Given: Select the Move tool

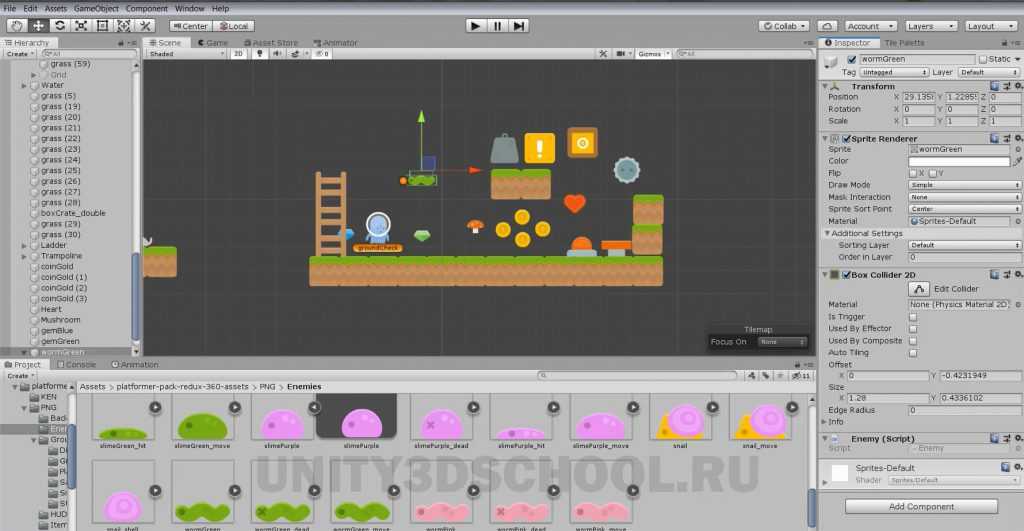Looking at the screenshot, I should click(38, 26).
